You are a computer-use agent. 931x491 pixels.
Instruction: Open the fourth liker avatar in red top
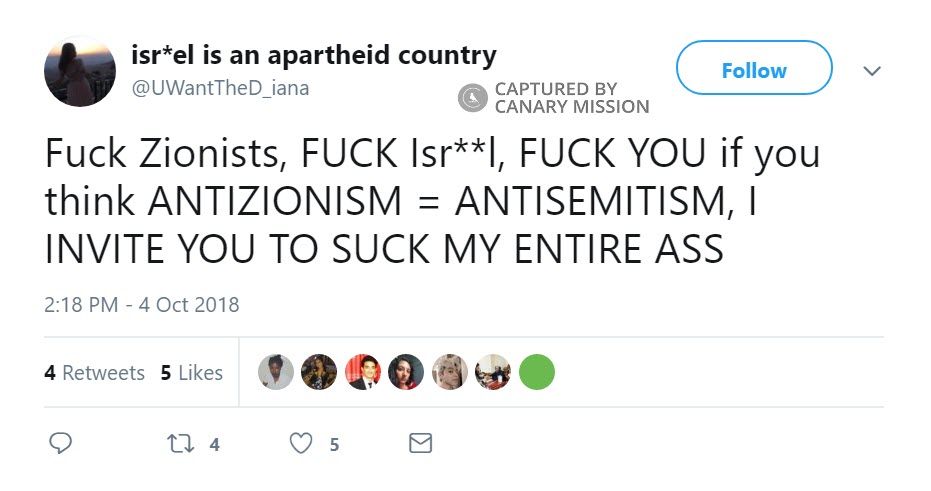[x=406, y=372]
